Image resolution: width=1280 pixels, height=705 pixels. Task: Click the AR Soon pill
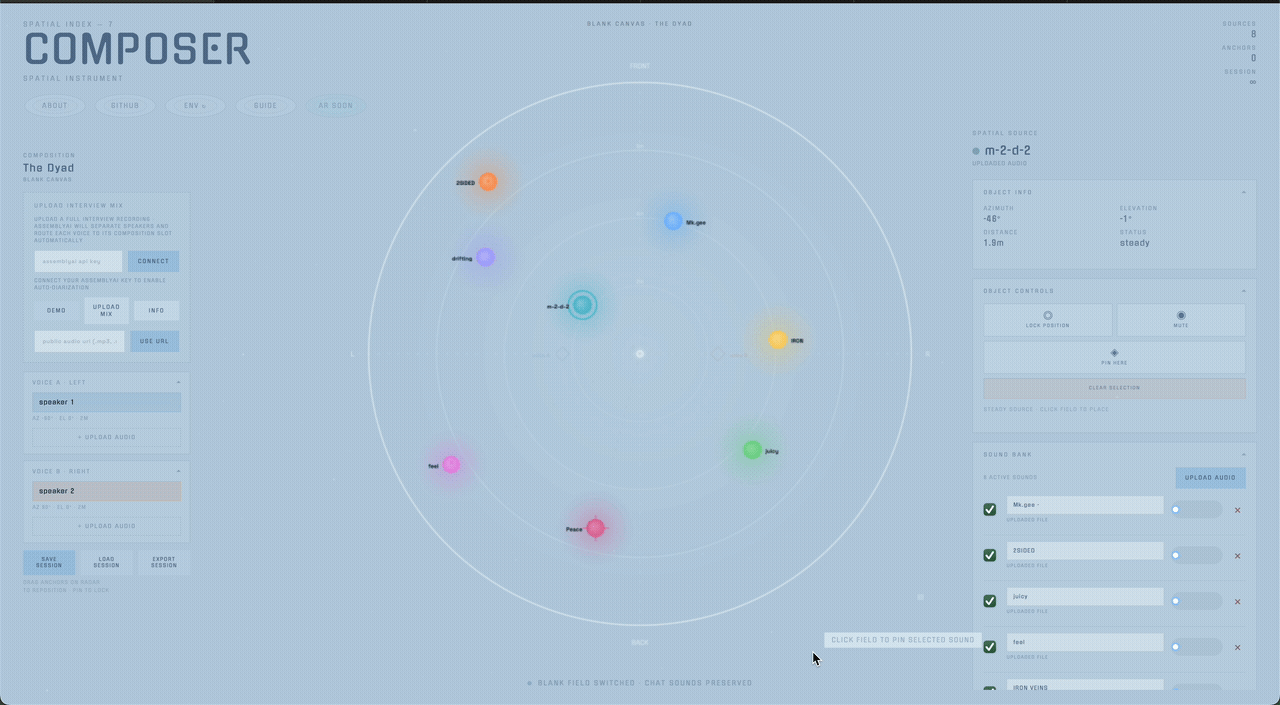[x=335, y=105]
